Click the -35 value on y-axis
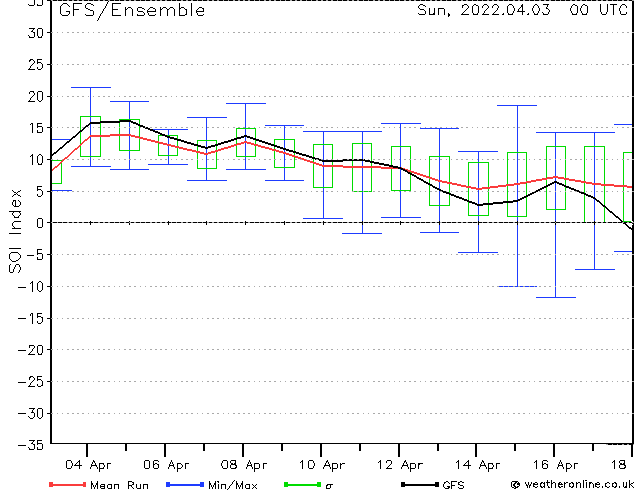The image size is (634, 490). tap(31, 445)
